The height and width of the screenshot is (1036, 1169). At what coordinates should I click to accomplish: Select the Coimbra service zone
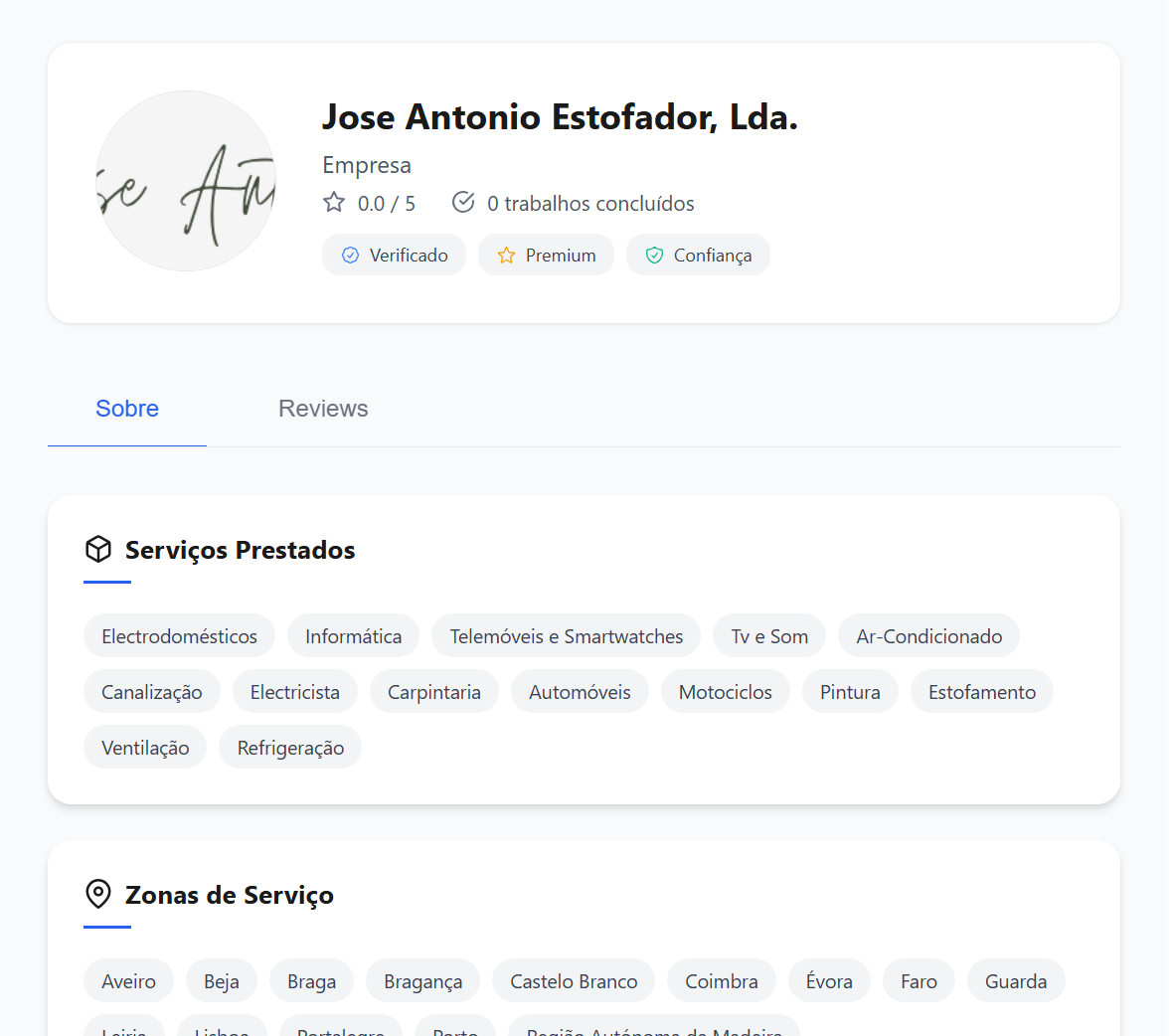click(721, 980)
